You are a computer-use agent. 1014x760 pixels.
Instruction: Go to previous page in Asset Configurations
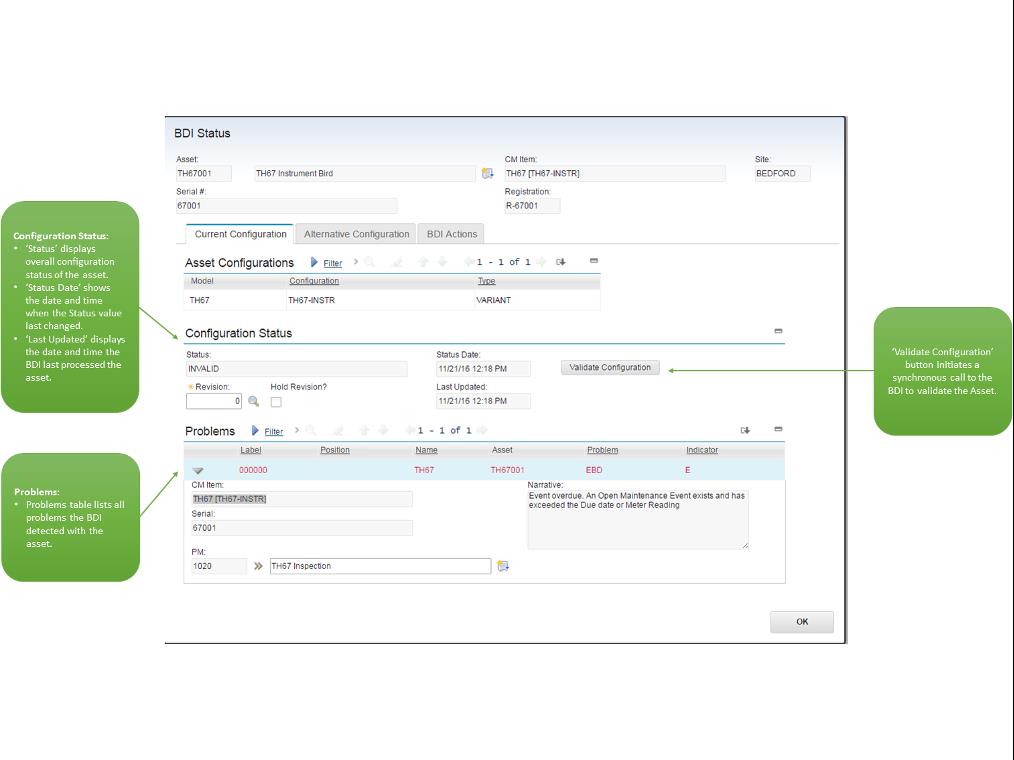(468, 262)
